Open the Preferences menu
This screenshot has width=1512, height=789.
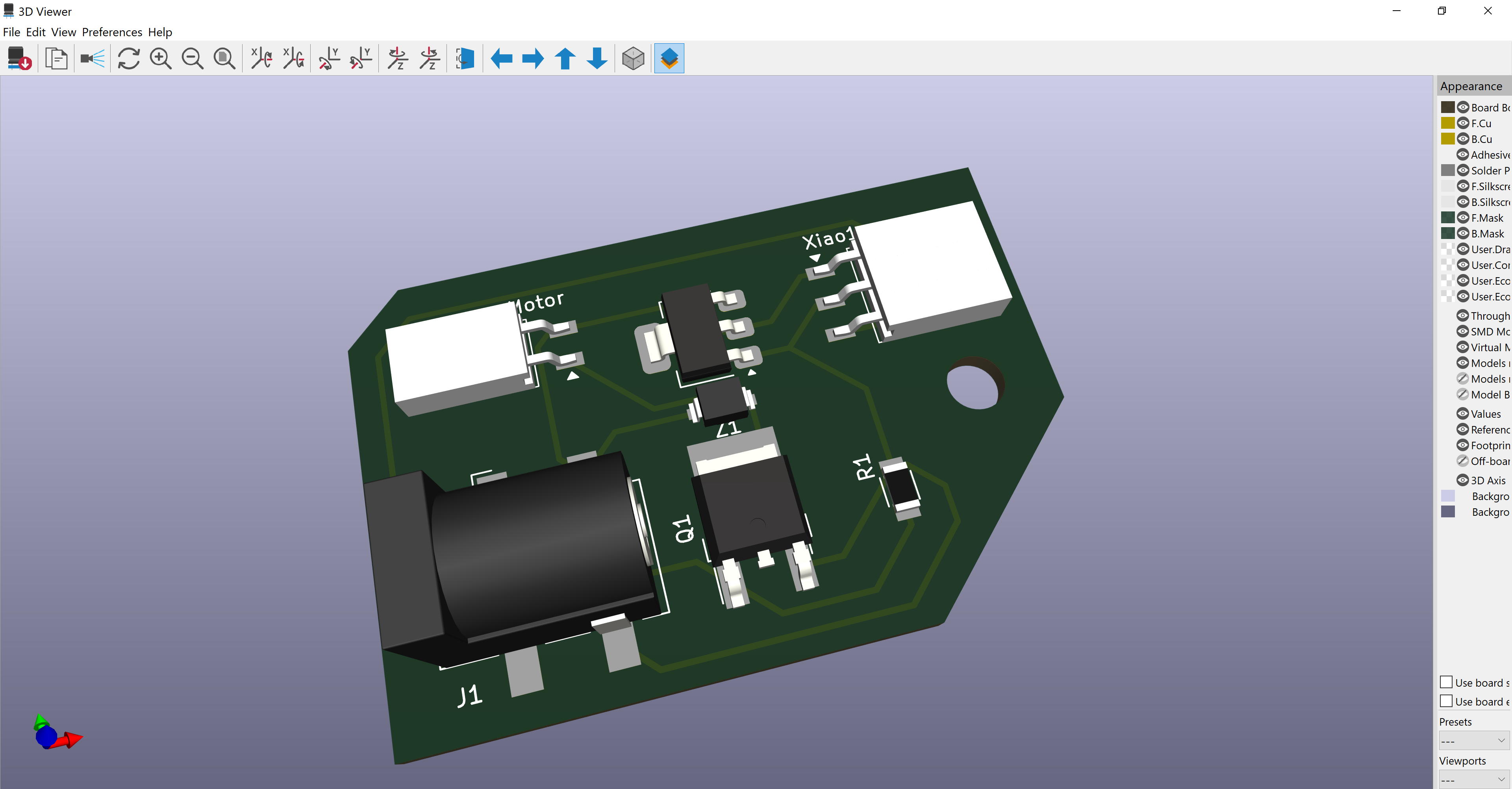[x=111, y=32]
